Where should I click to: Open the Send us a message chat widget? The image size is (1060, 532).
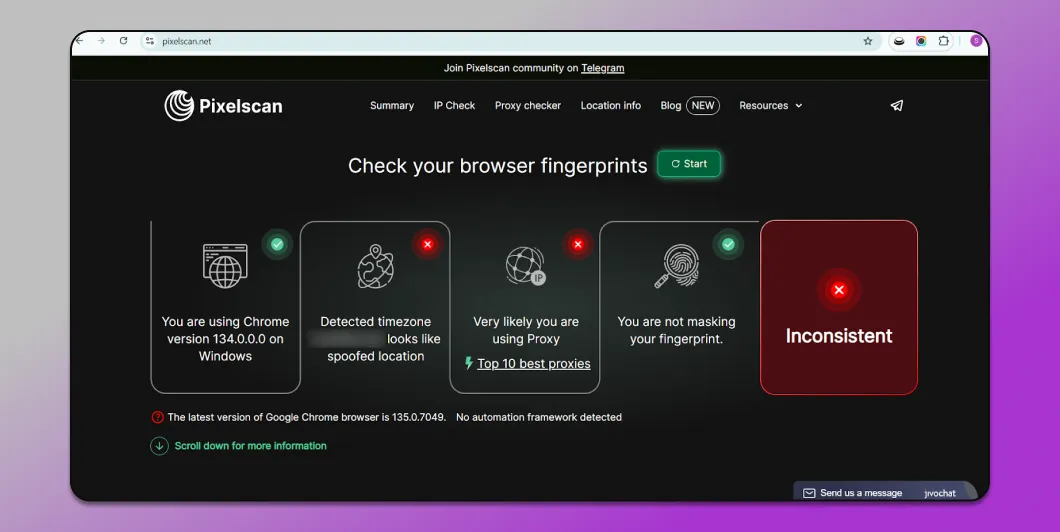860,493
